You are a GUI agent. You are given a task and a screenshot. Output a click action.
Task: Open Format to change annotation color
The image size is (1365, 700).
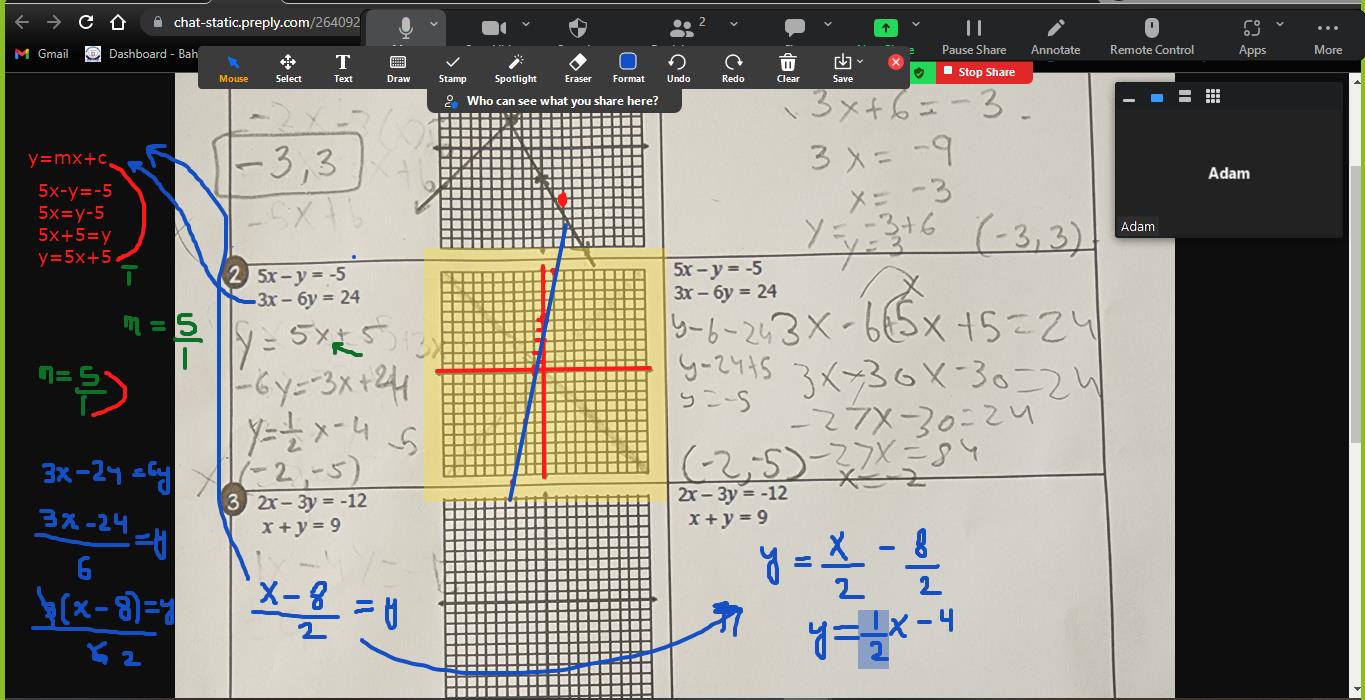[x=628, y=67]
